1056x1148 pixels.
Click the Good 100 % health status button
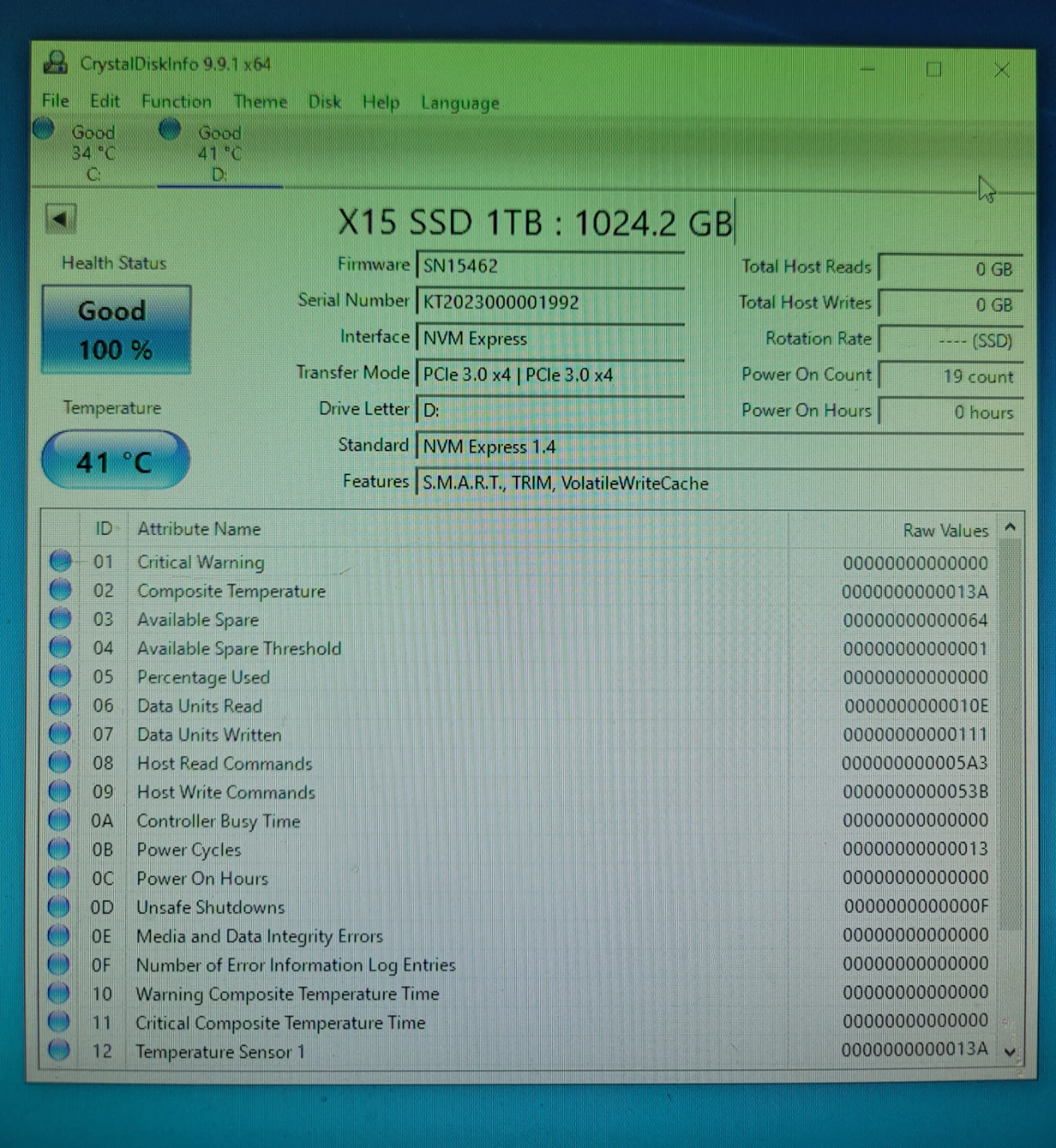[116, 329]
